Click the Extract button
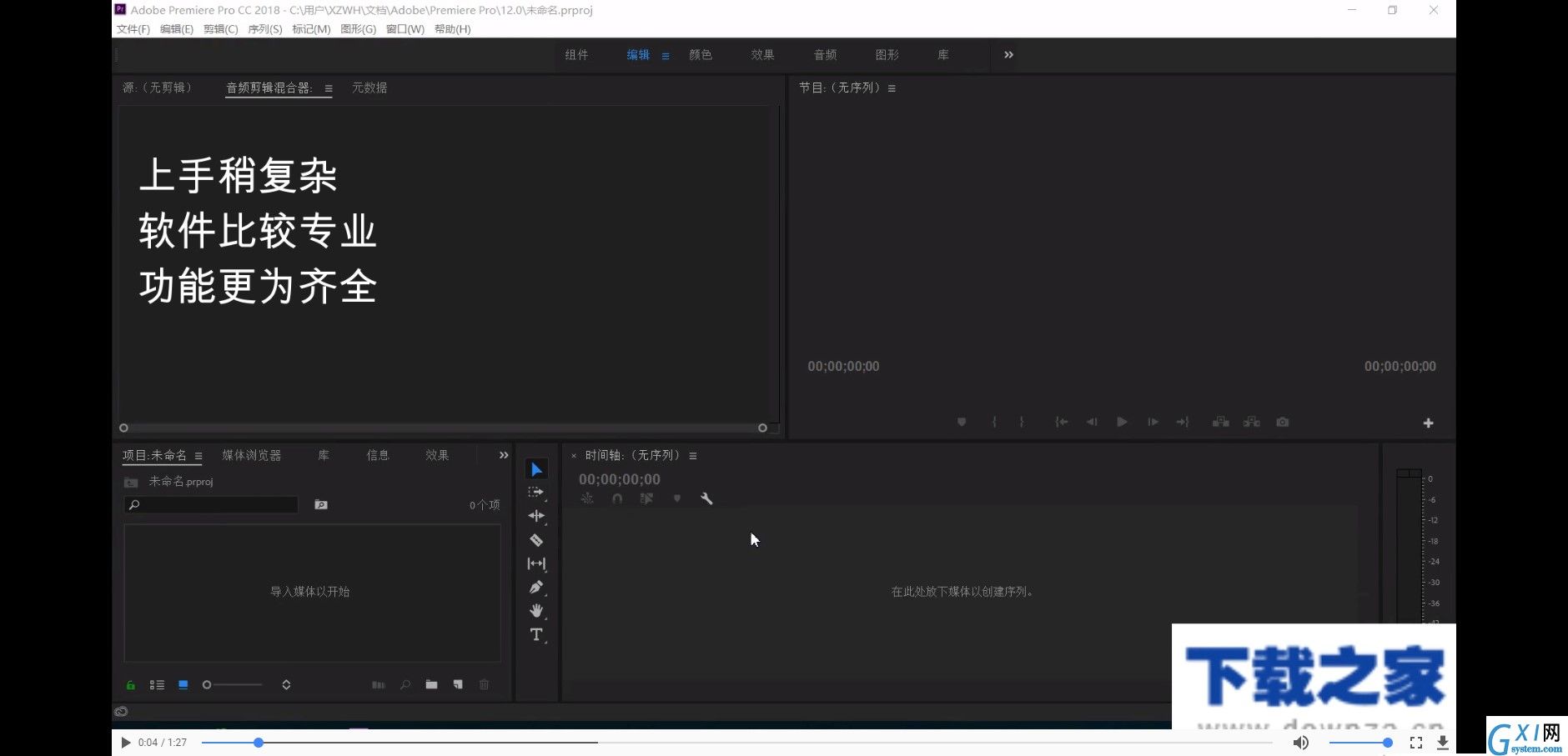The width and height of the screenshot is (1568, 756). pyautogui.click(x=1251, y=423)
